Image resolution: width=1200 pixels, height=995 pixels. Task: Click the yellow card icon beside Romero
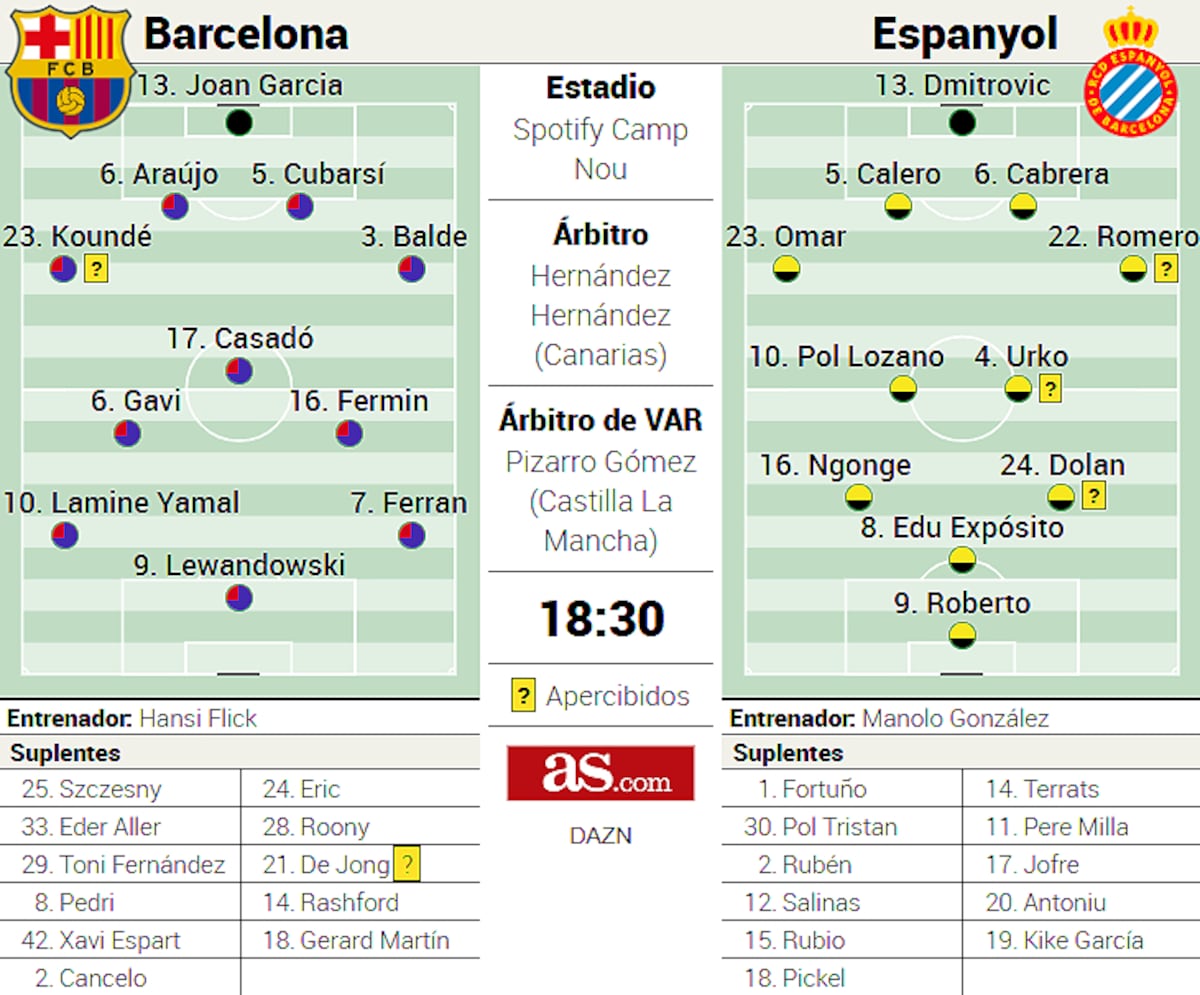(x=1165, y=268)
